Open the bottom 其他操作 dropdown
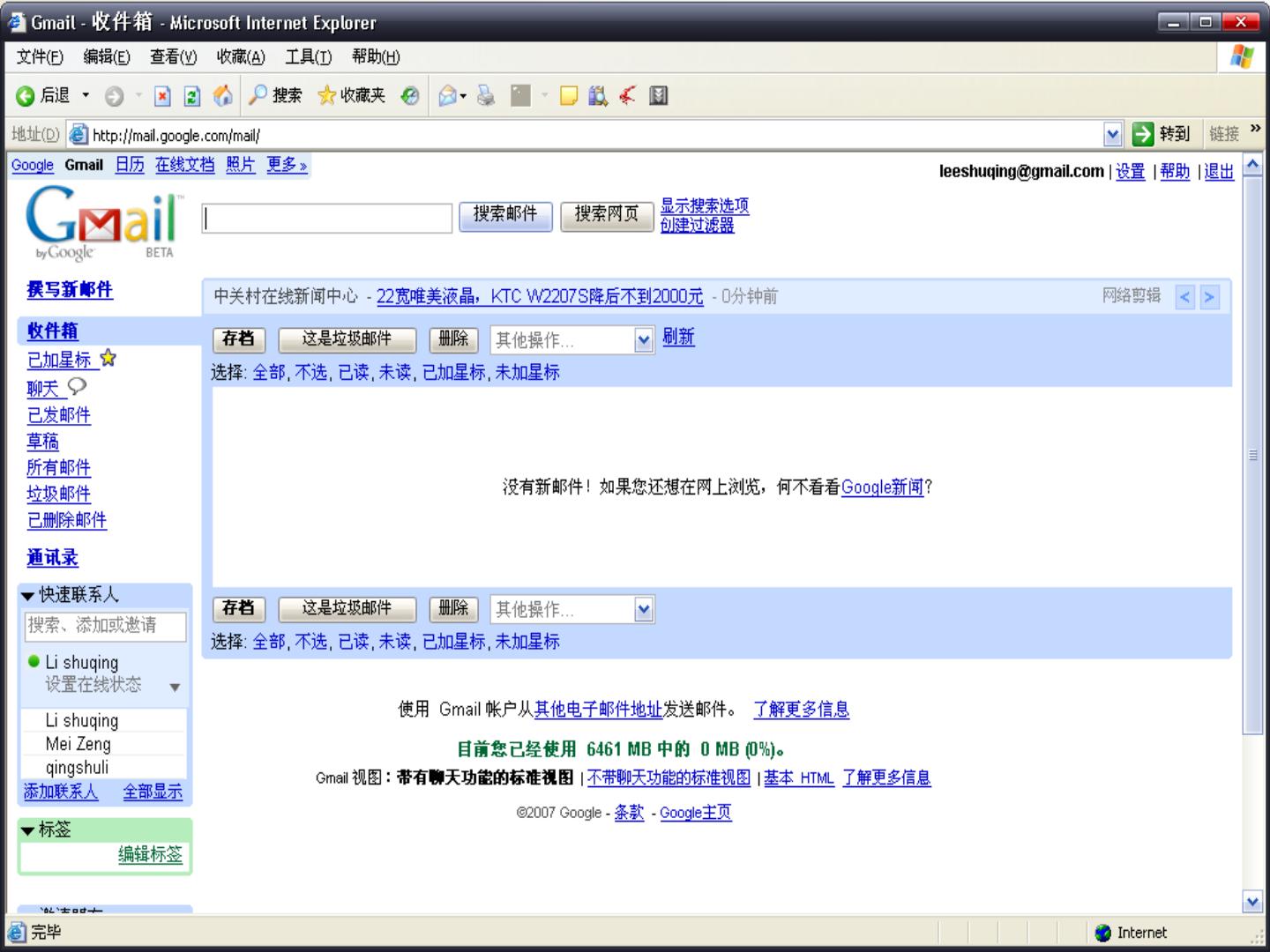1270x952 pixels. pyautogui.click(x=644, y=609)
